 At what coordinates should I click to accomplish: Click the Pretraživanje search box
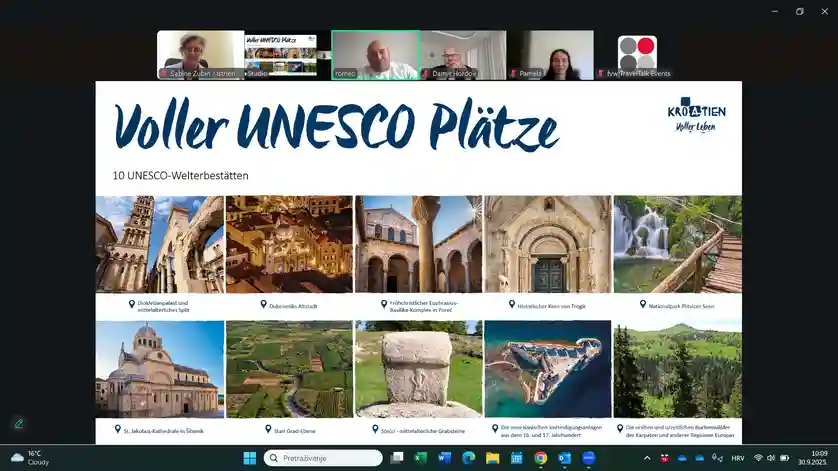coord(323,458)
